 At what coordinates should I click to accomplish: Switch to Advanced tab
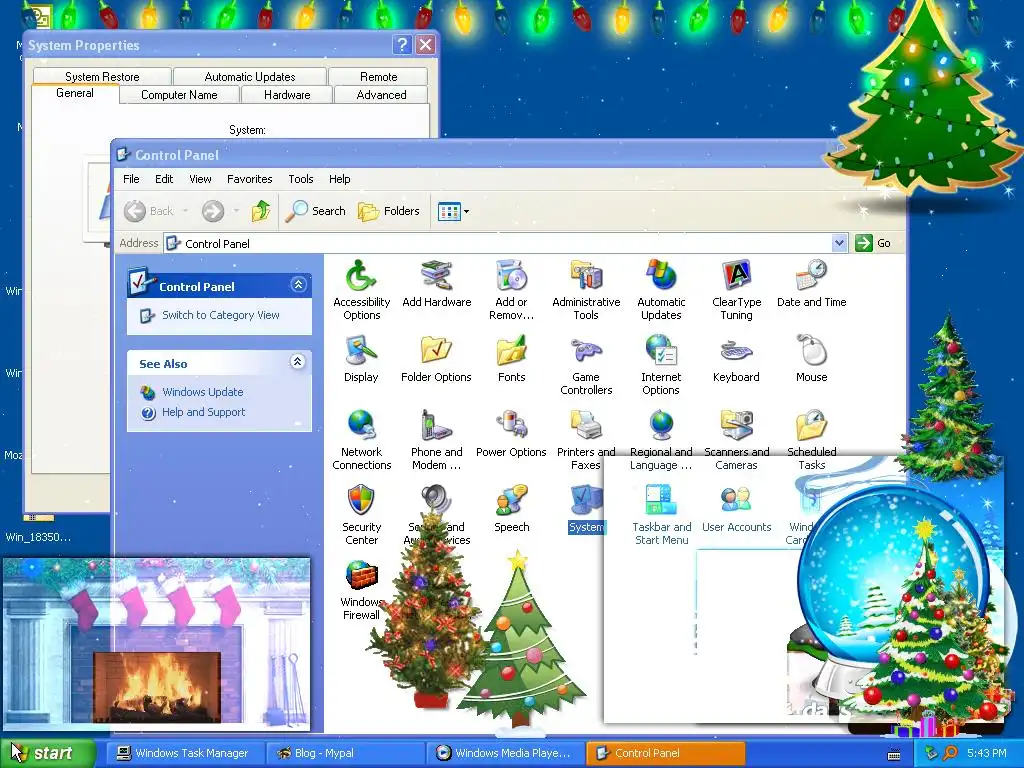click(381, 95)
